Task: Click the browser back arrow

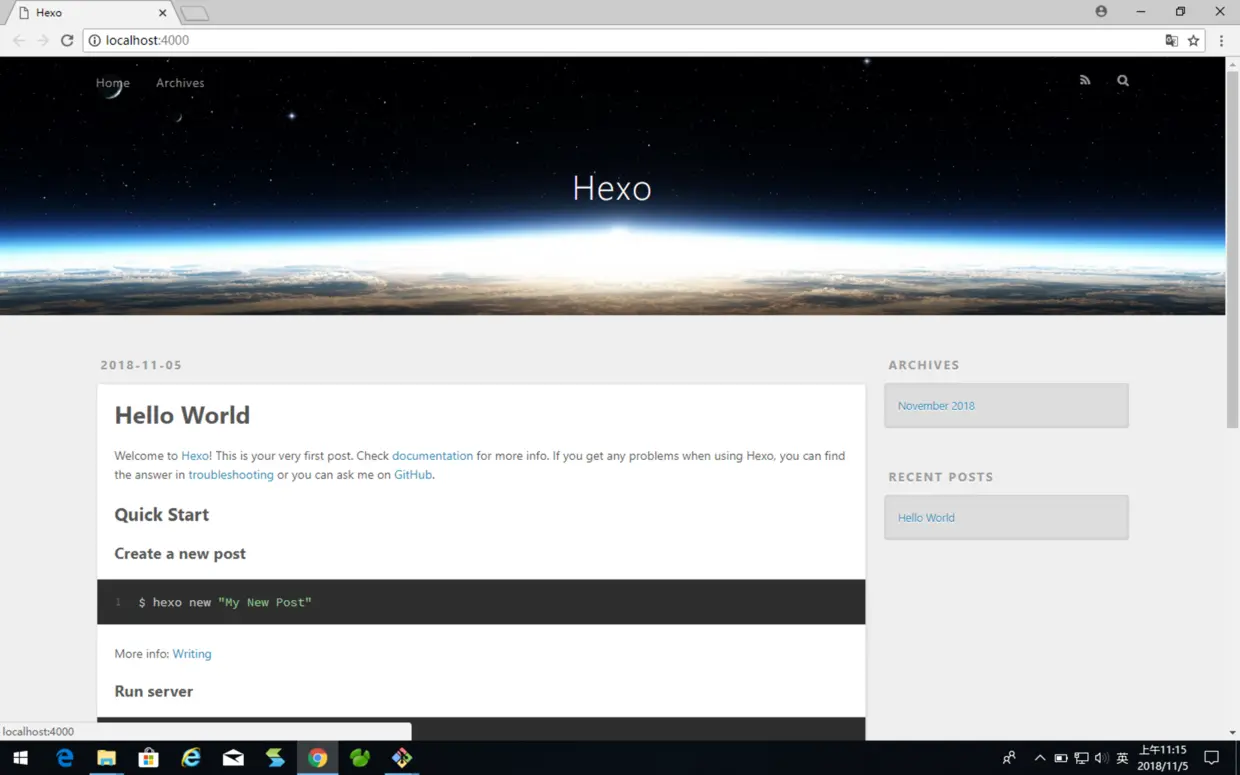Action: pyautogui.click(x=18, y=40)
